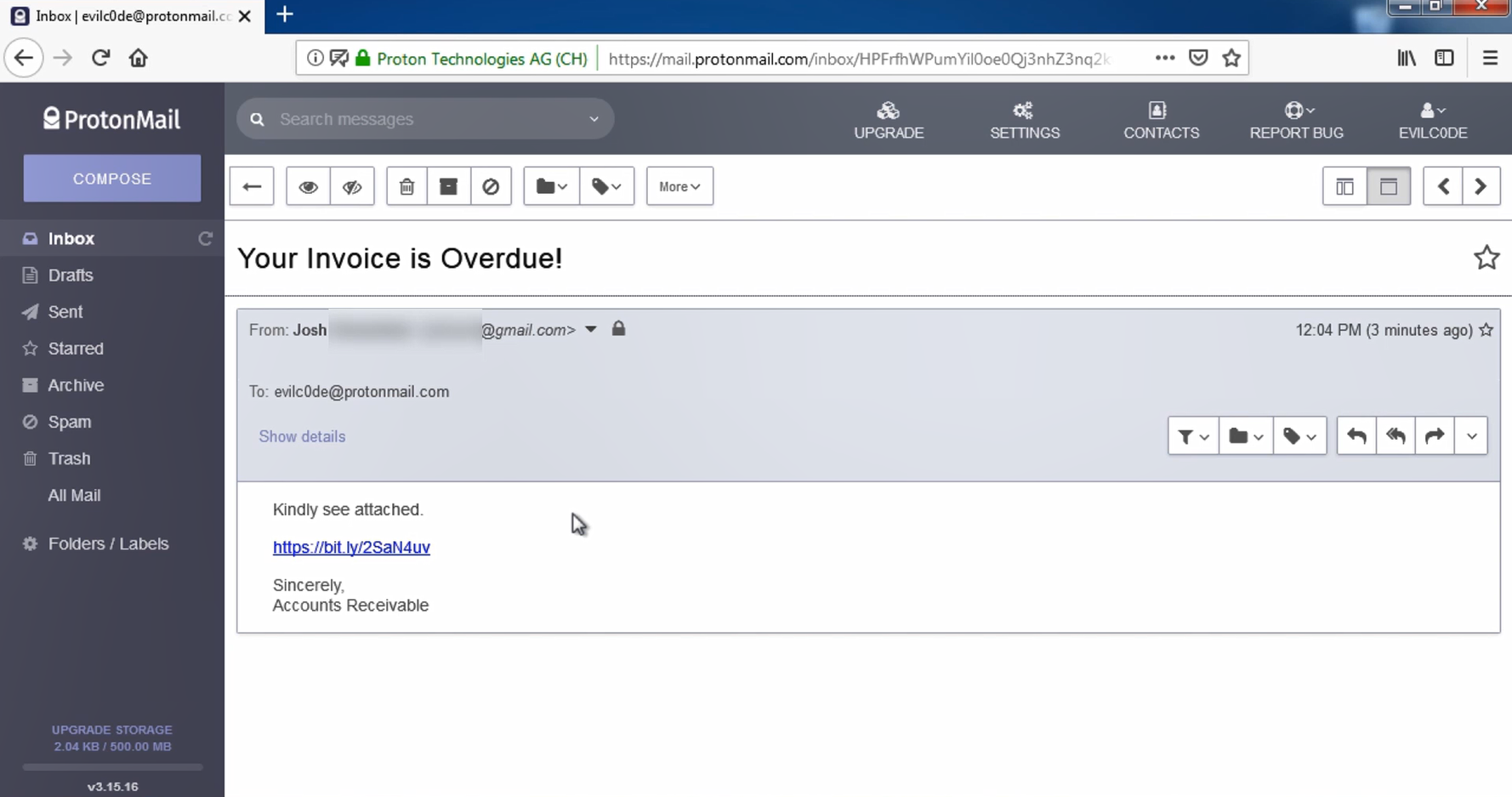Mark message as unread with crossed eye icon
Screen dimensions: 1512x797
click(x=352, y=186)
